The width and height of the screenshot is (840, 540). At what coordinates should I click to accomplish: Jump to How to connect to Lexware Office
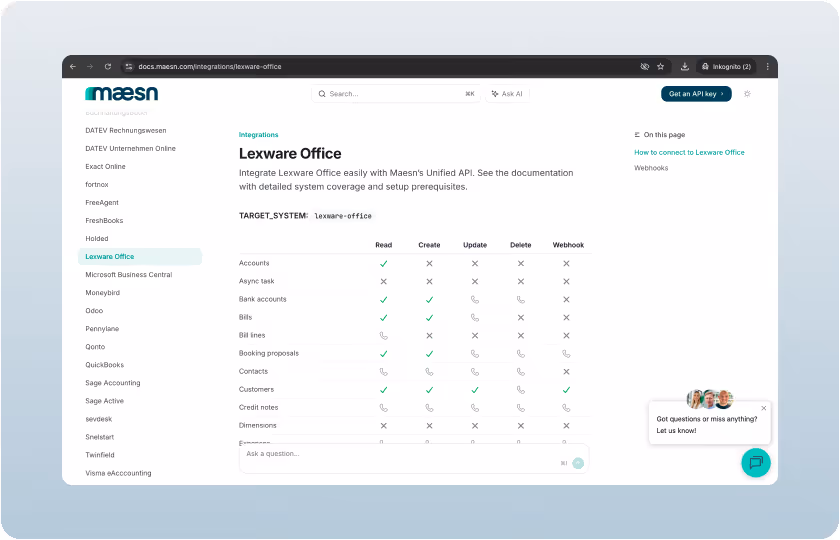[x=689, y=153]
